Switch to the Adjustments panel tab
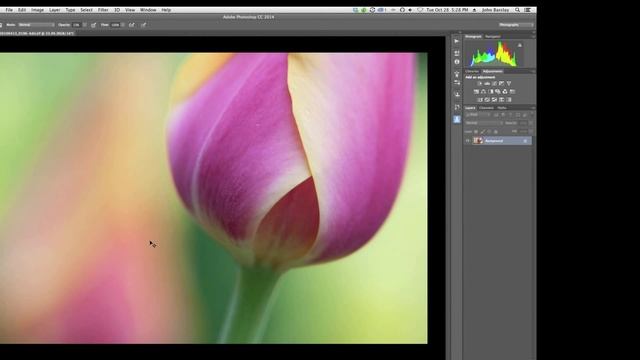The height and width of the screenshot is (360, 640). 493,71
